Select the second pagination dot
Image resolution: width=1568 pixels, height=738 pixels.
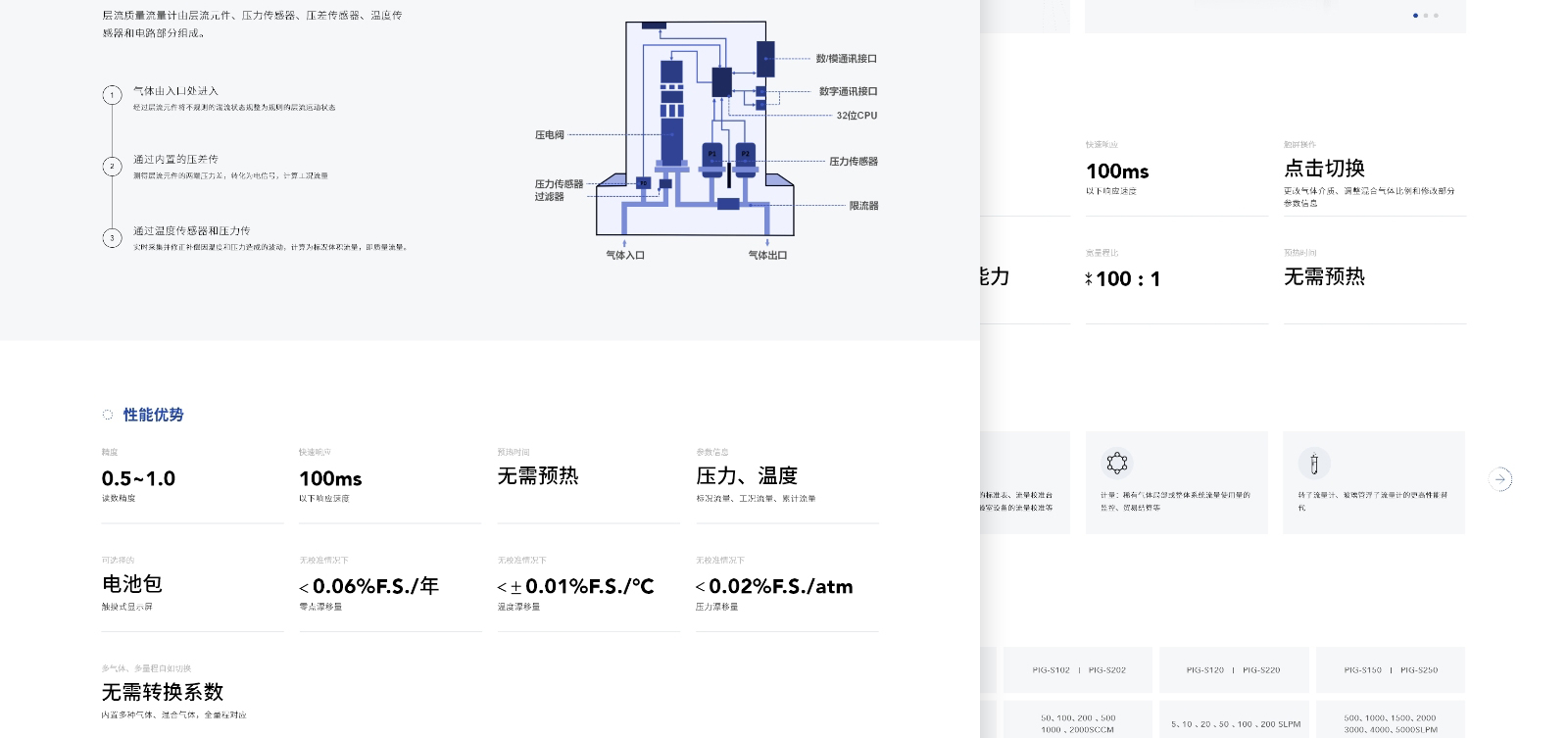click(1426, 16)
